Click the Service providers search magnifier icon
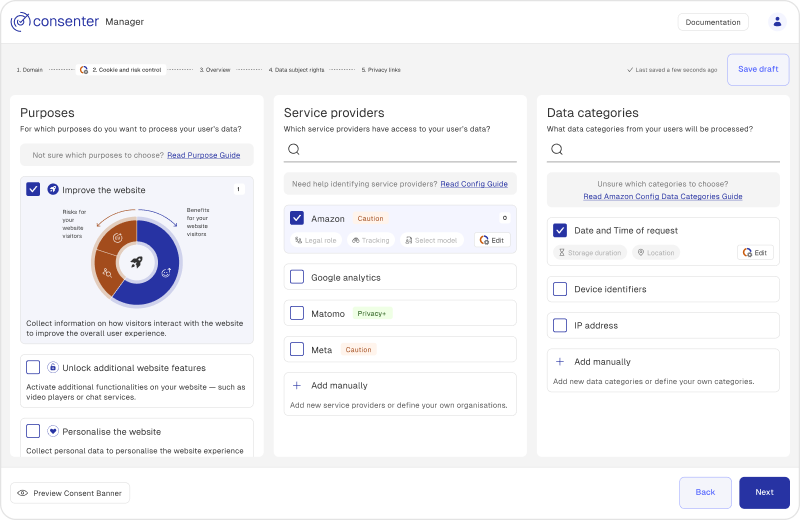This screenshot has width=800, height=520. 294,149
